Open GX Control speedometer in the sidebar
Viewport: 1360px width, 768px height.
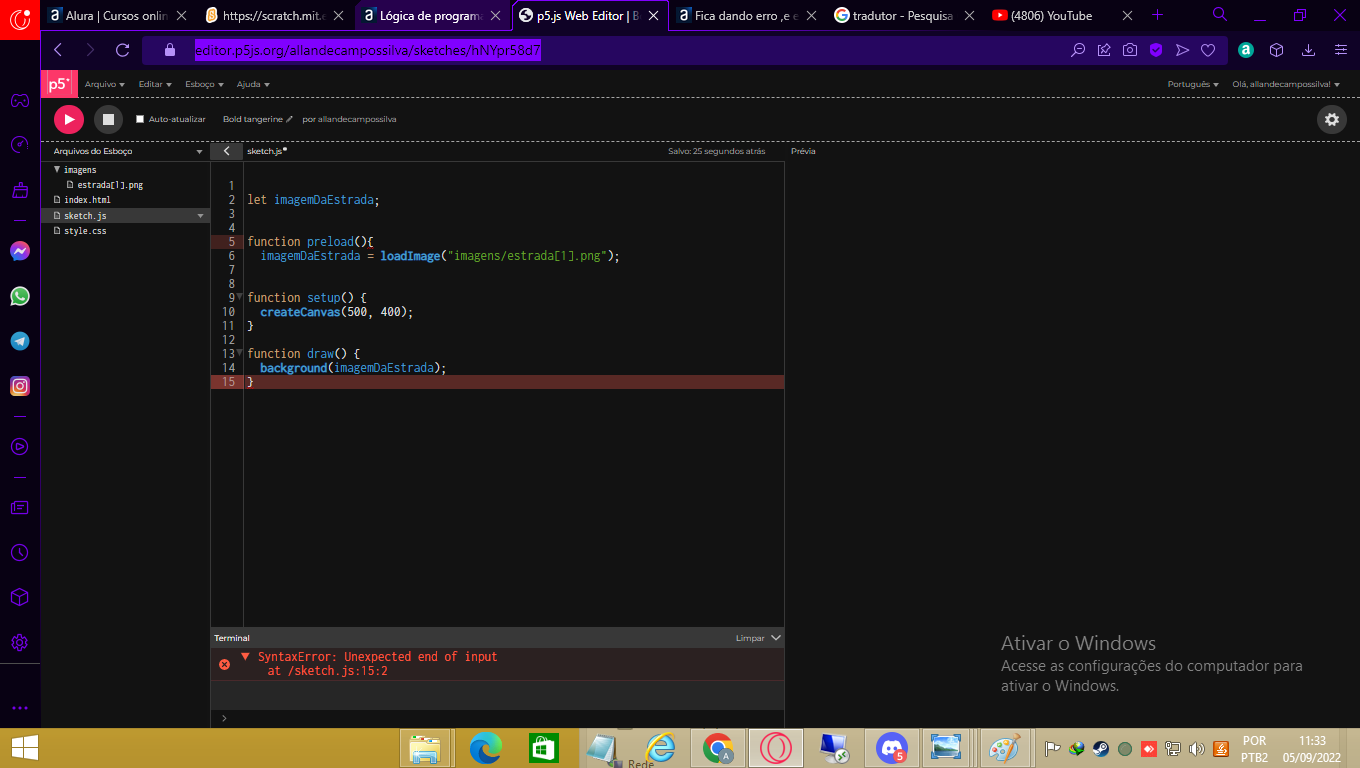tap(20, 145)
